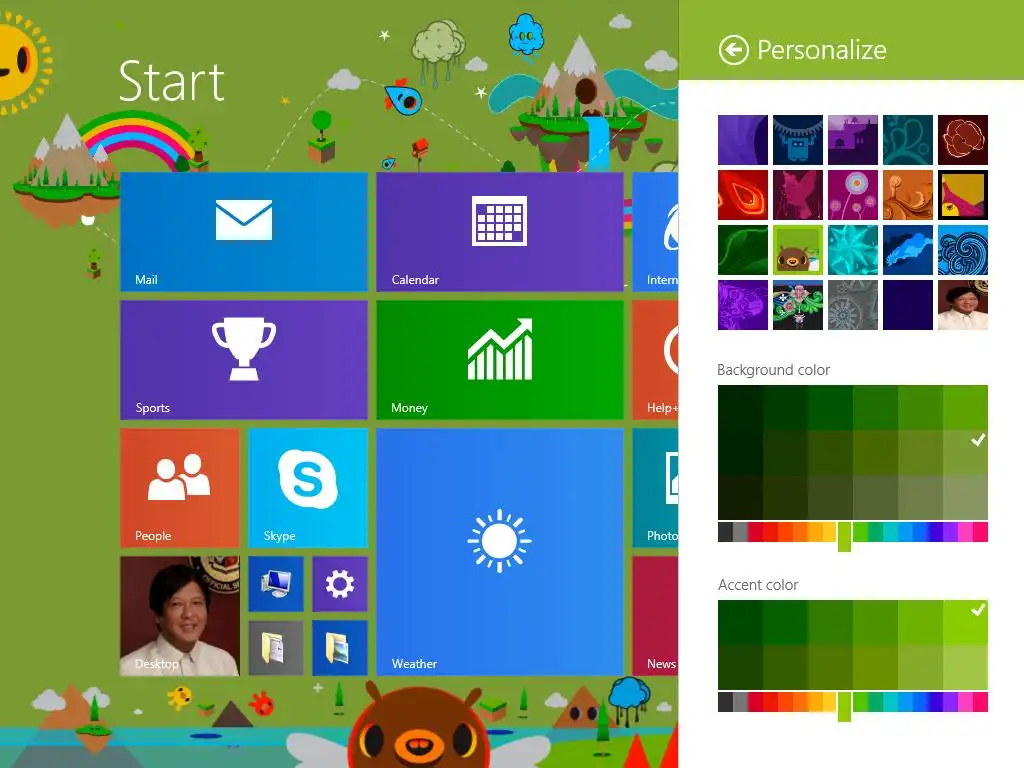This screenshot has height=768, width=1024.
Task: Select the blue wave spirals background thumbnail
Action: [x=963, y=250]
